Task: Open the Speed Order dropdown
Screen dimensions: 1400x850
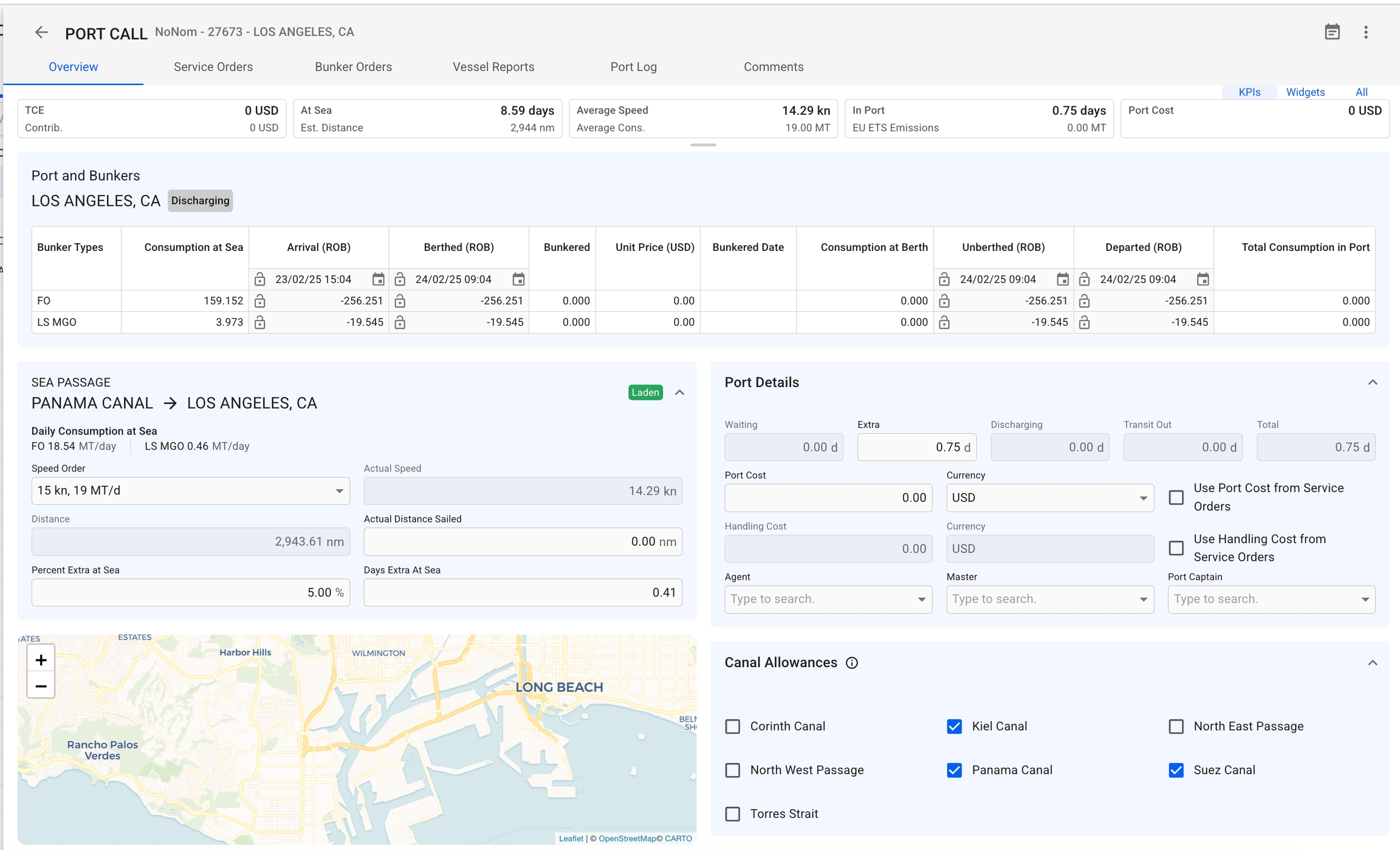Action: 190,491
